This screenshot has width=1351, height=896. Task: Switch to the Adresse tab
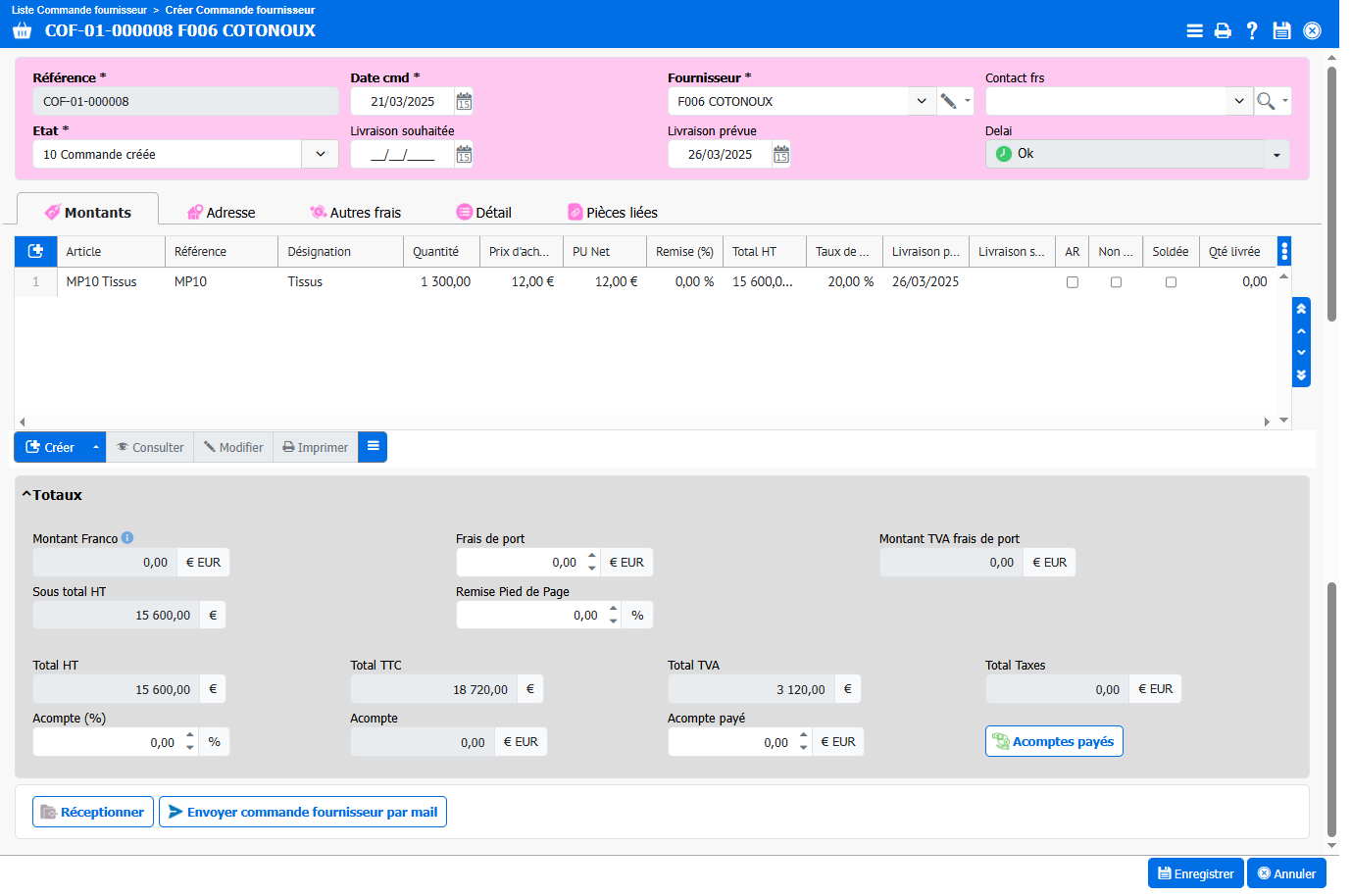click(222, 213)
